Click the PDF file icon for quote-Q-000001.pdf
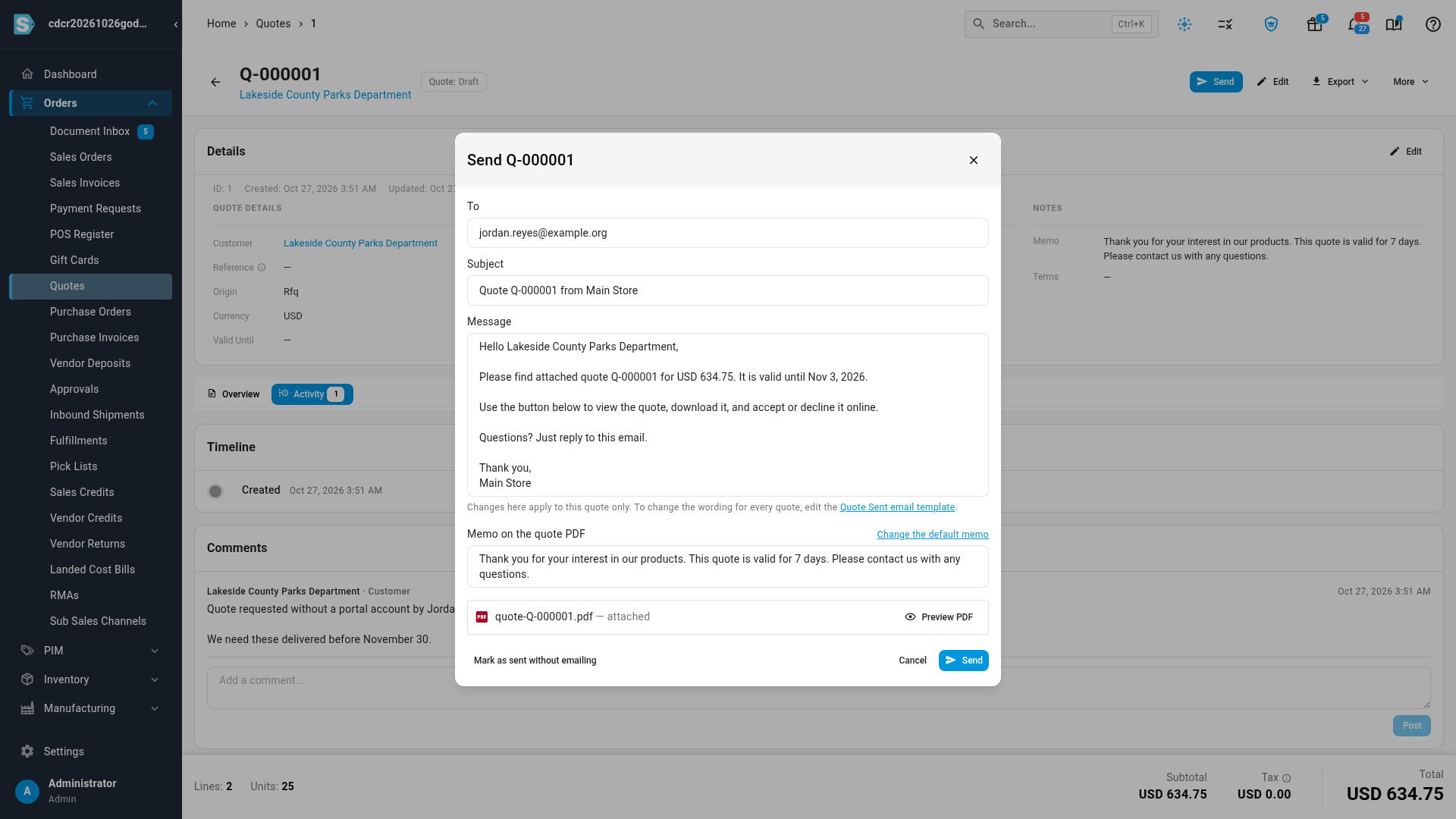 [482, 617]
